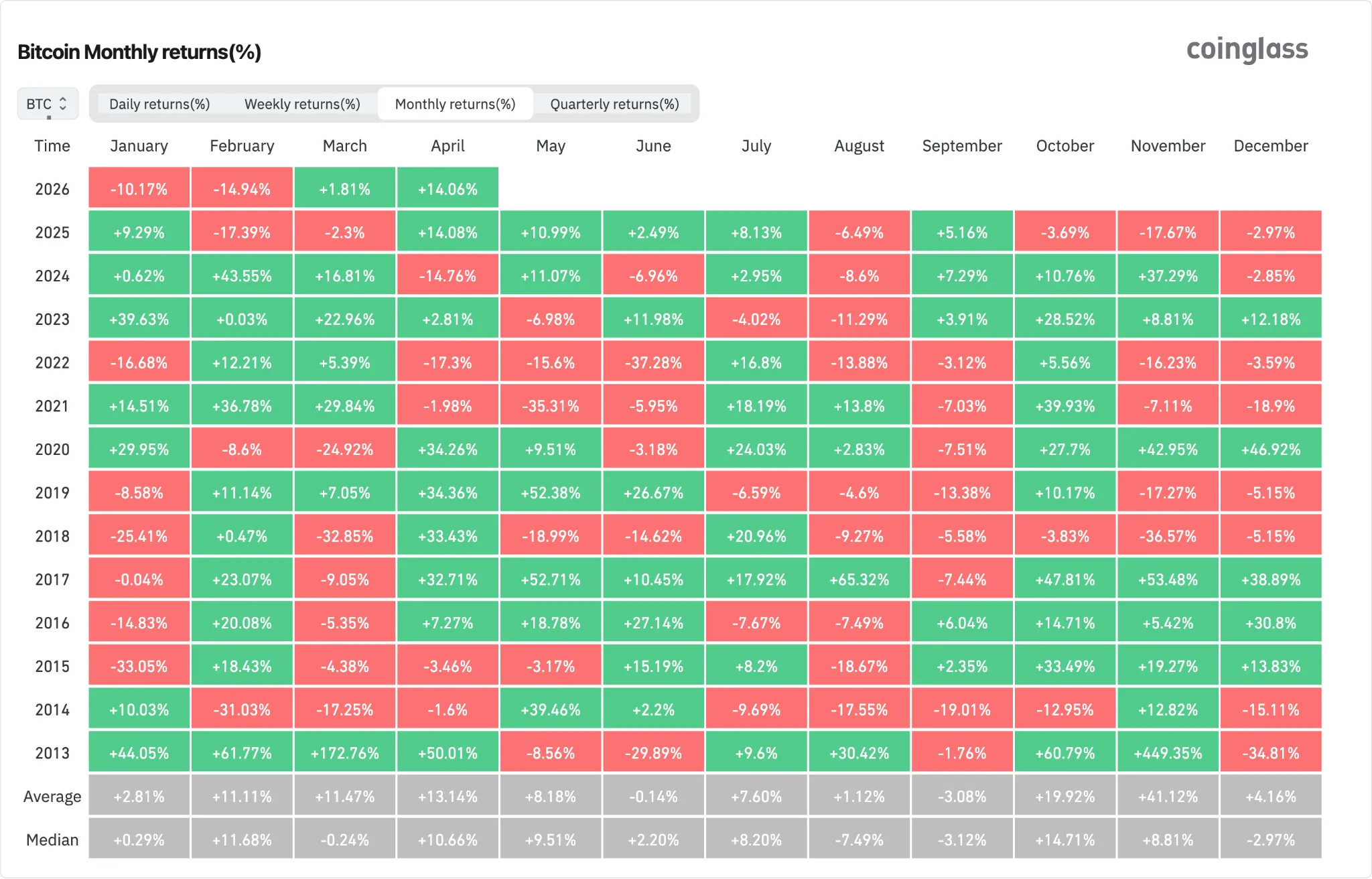Select the April 2026 cell showing +14.06%
1372x879 pixels.
[x=448, y=189]
